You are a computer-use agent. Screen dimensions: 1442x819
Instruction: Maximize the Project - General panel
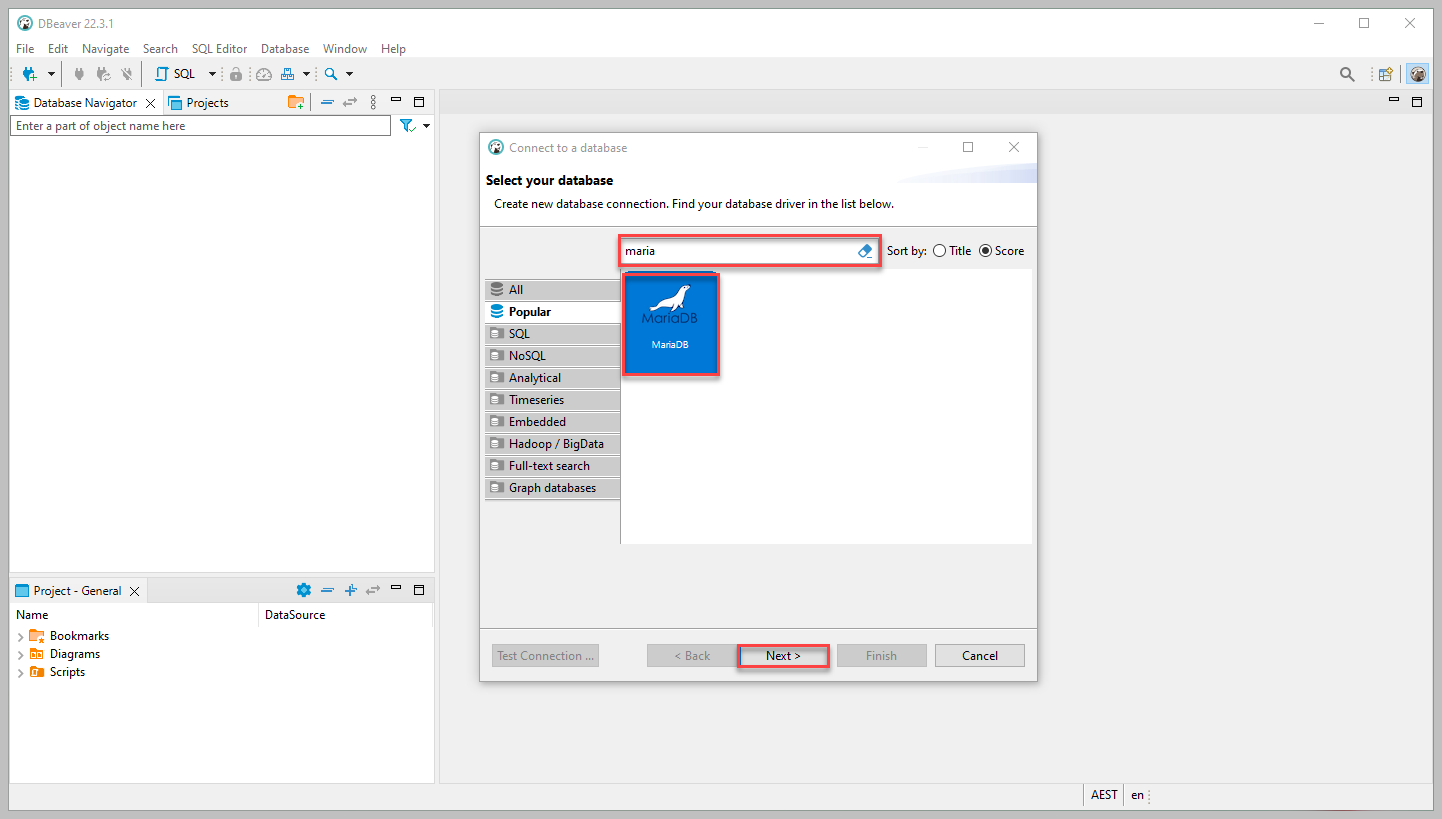click(x=419, y=590)
